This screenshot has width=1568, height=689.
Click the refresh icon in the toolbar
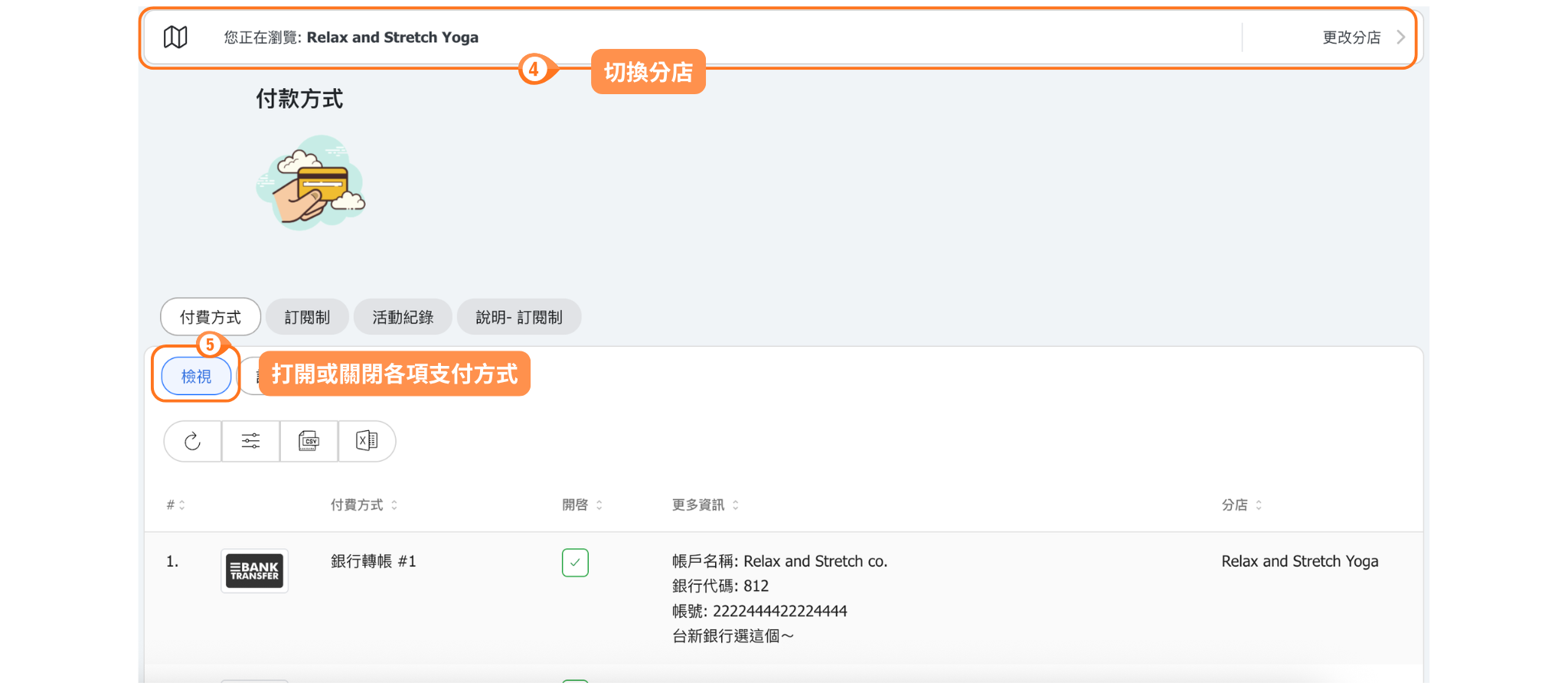192,441
